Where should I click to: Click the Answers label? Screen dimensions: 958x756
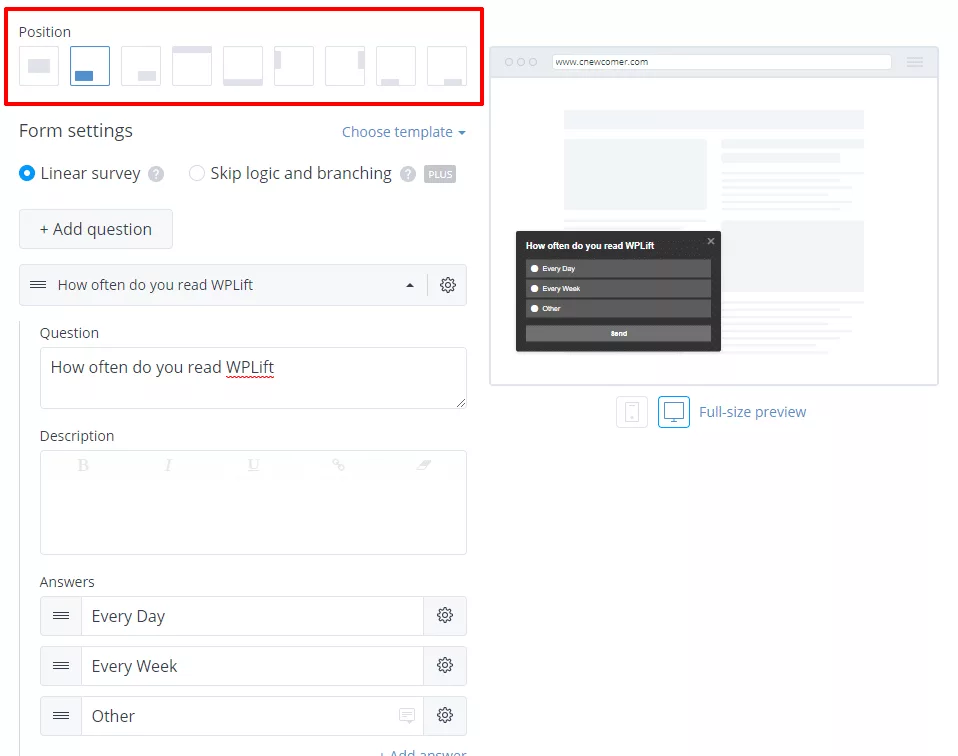coord(67,582)
